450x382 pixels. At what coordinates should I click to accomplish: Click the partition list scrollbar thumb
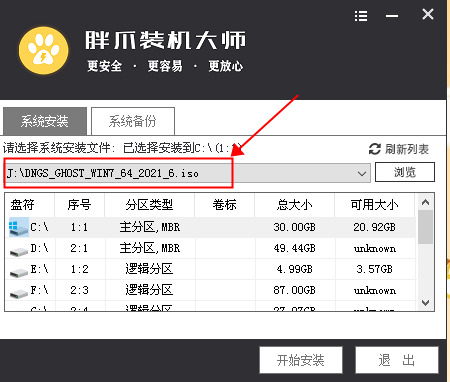pos(425,227)
